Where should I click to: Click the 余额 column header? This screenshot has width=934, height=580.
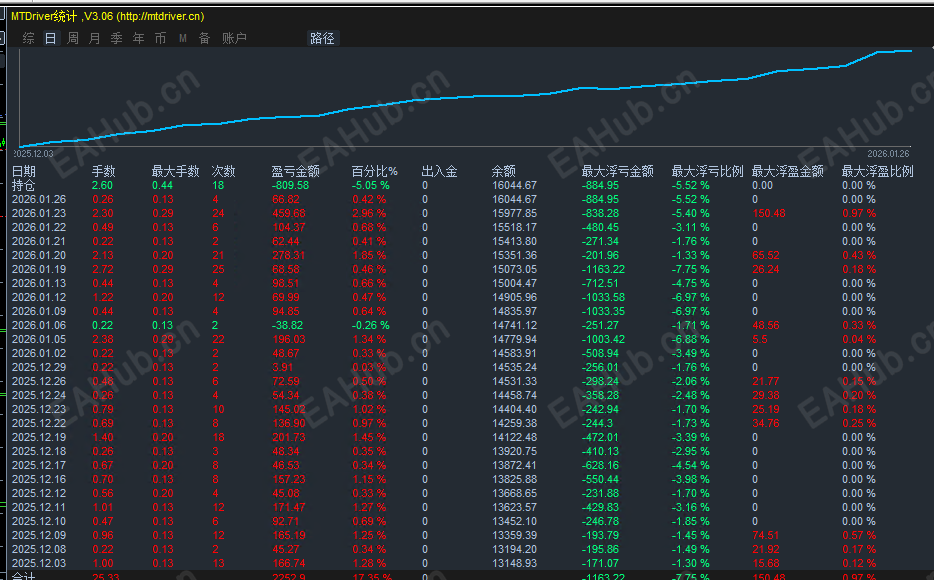[503, 171]
